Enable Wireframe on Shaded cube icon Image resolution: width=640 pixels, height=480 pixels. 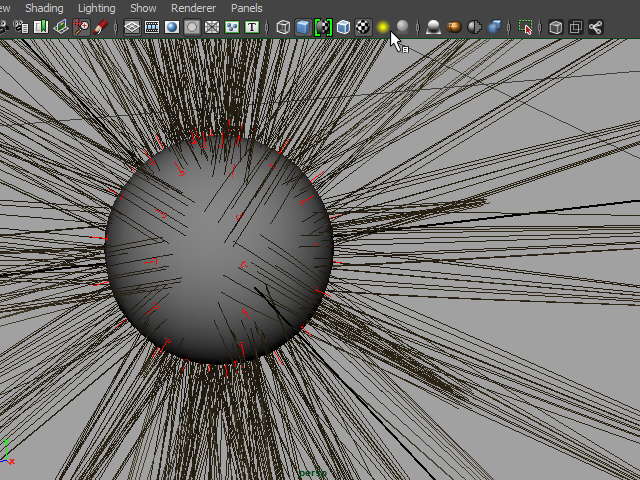pyautogui.click(x=343, y=27)
